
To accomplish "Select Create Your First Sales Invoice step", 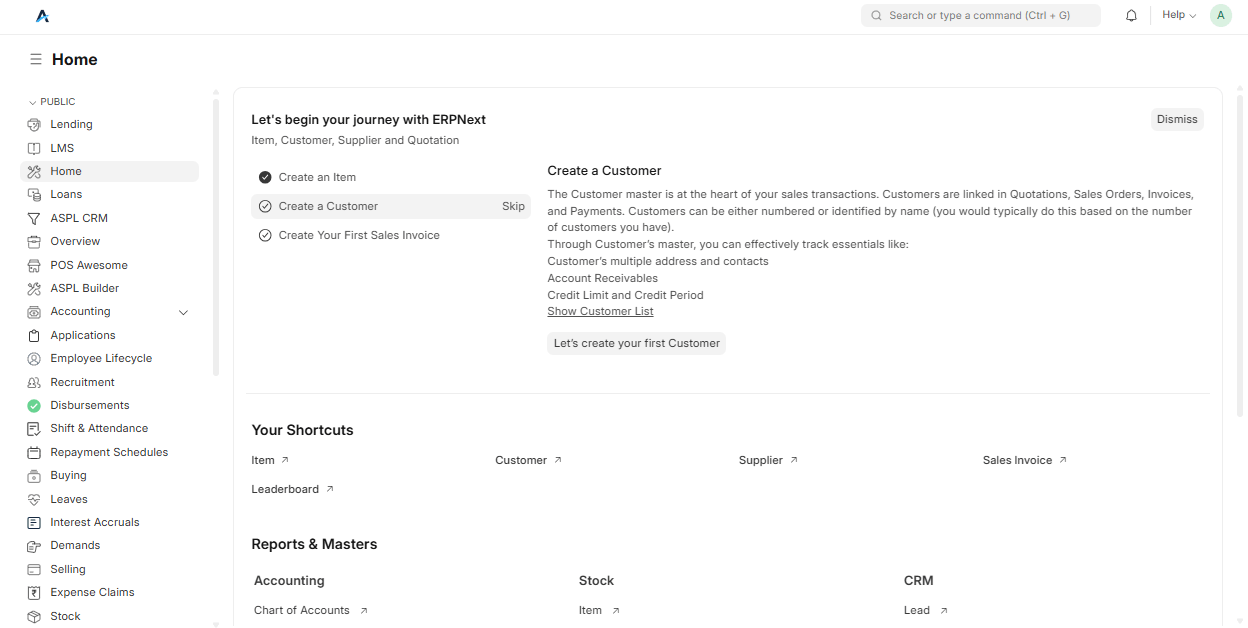I will point(358,235).
